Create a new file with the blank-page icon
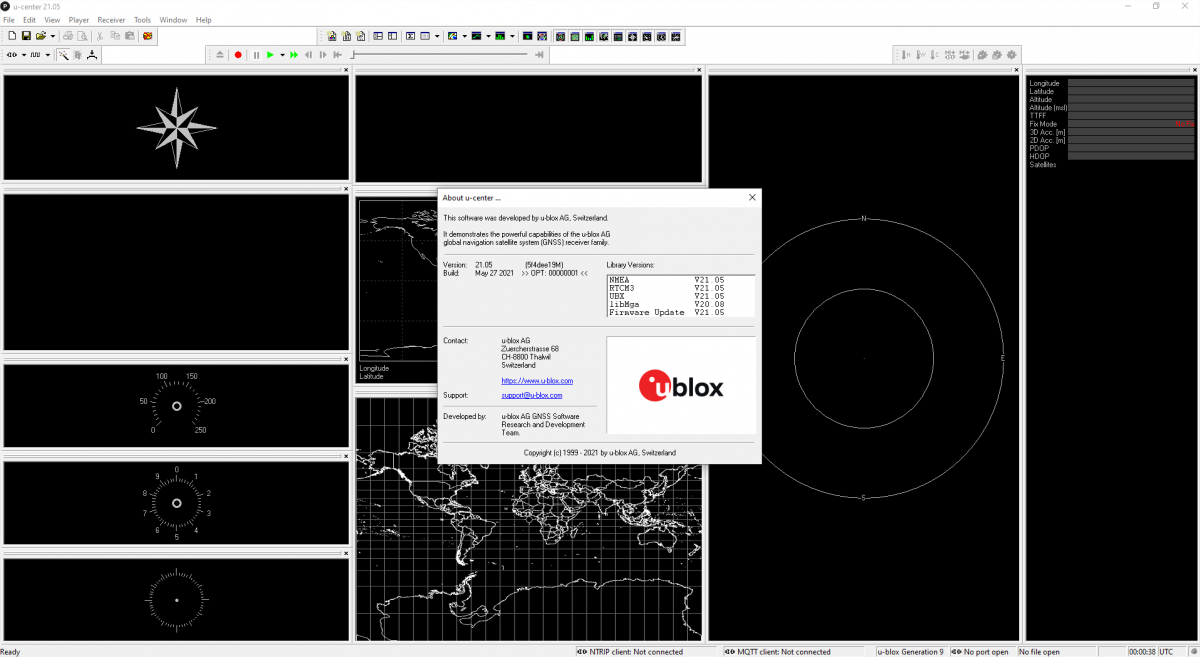 (12, 36)
